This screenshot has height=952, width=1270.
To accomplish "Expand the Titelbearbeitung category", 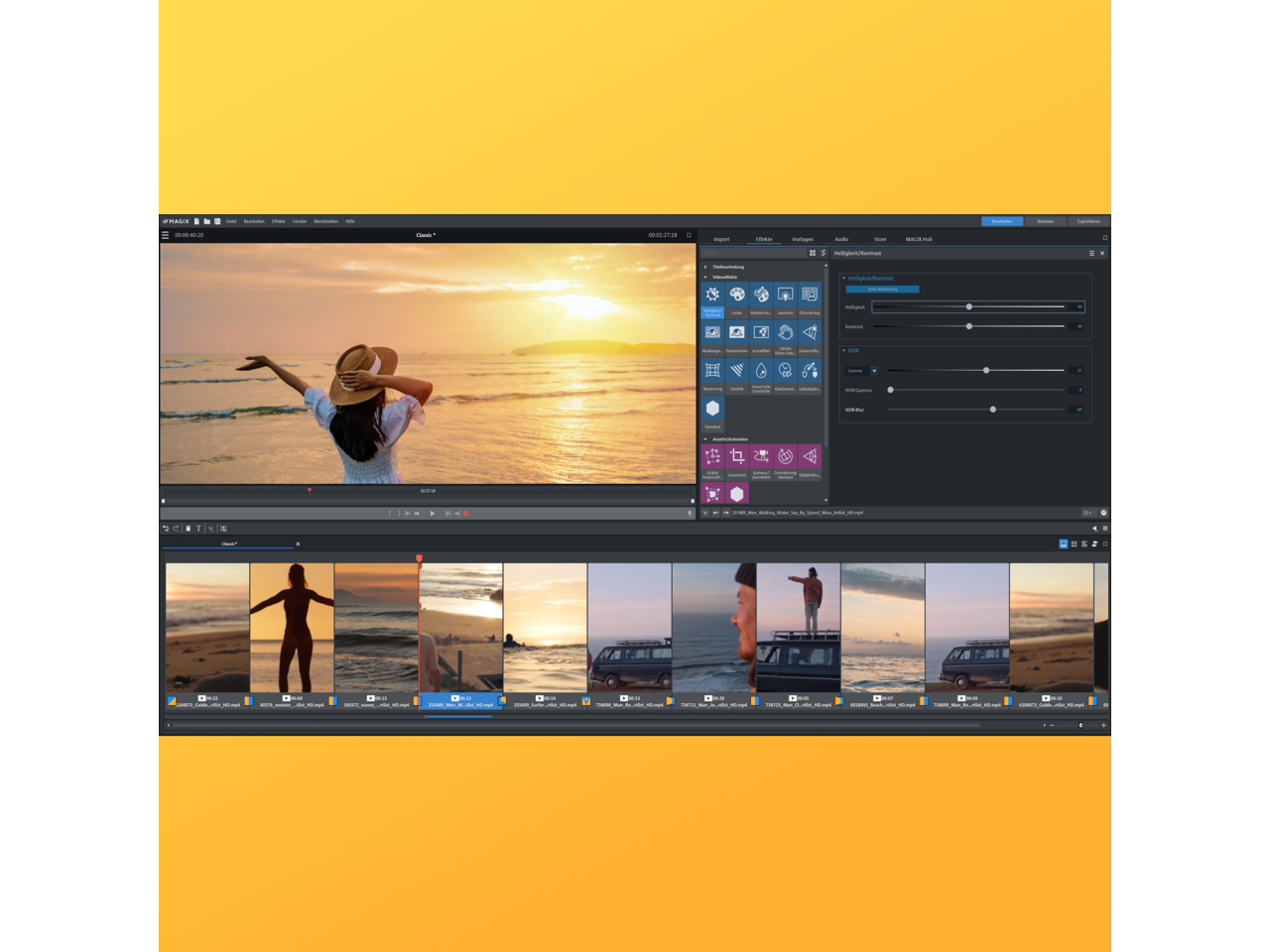I will pyautogui.click(x=705, y=267).
